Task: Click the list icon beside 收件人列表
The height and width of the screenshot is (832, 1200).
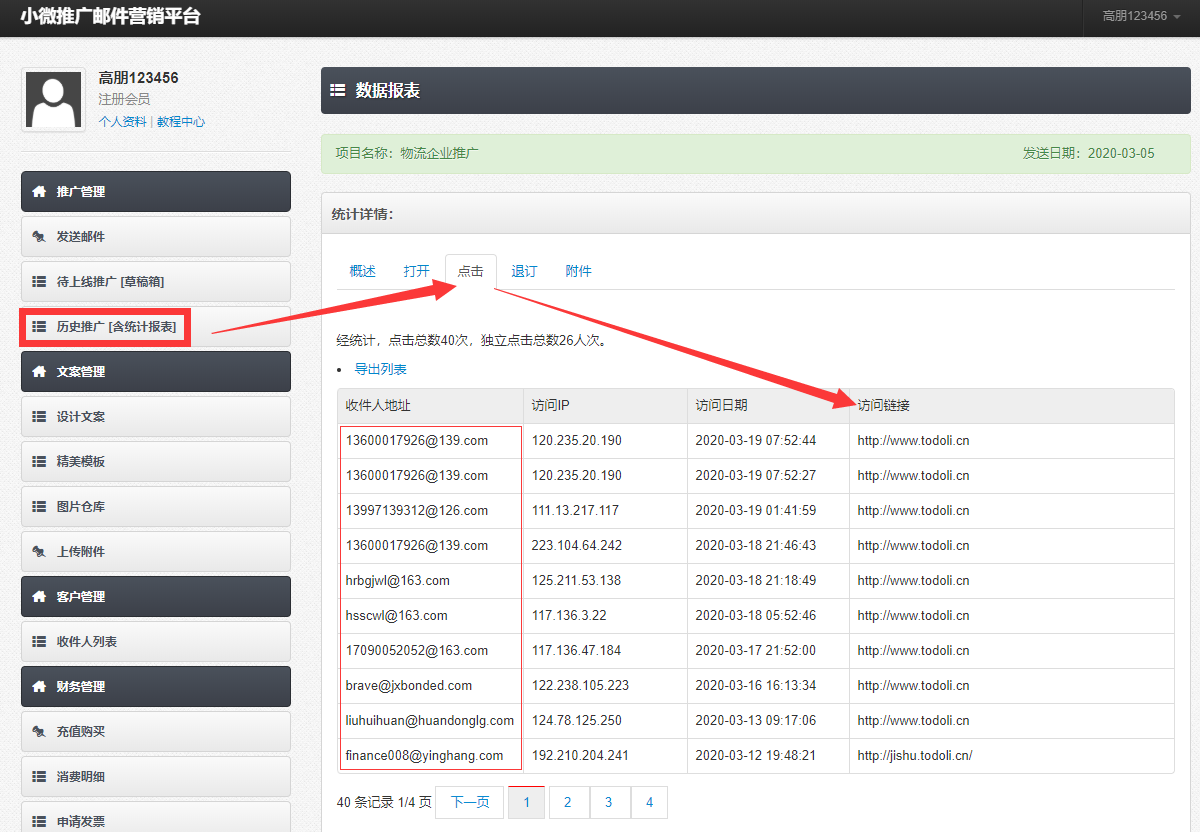Action: pyautogui.click(x=39, y=642)
